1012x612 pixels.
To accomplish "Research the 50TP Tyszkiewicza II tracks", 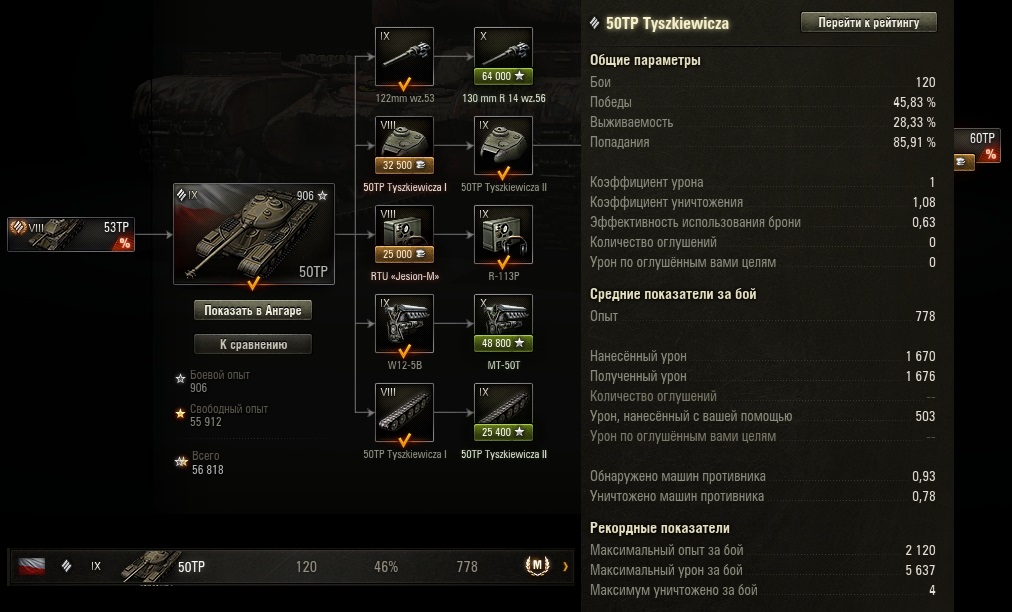I will [503, 413].
